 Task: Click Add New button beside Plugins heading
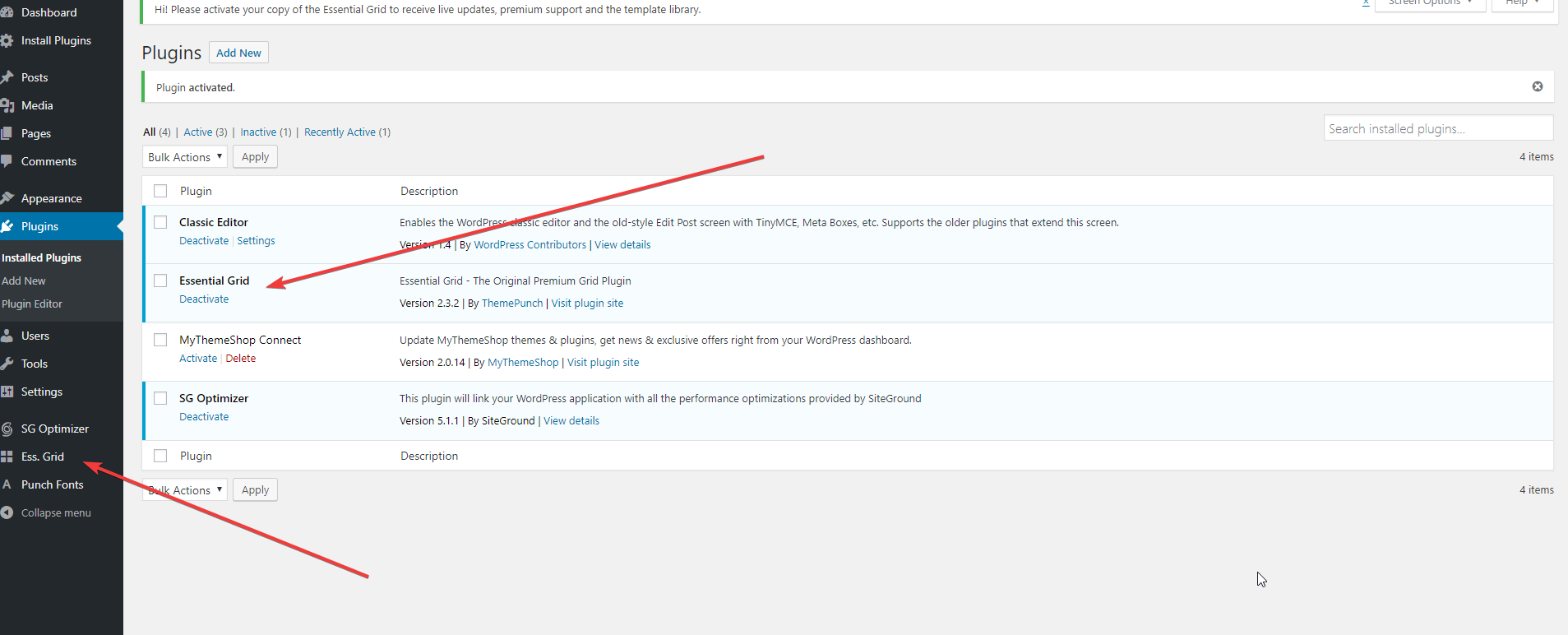[x=238, y=53]
